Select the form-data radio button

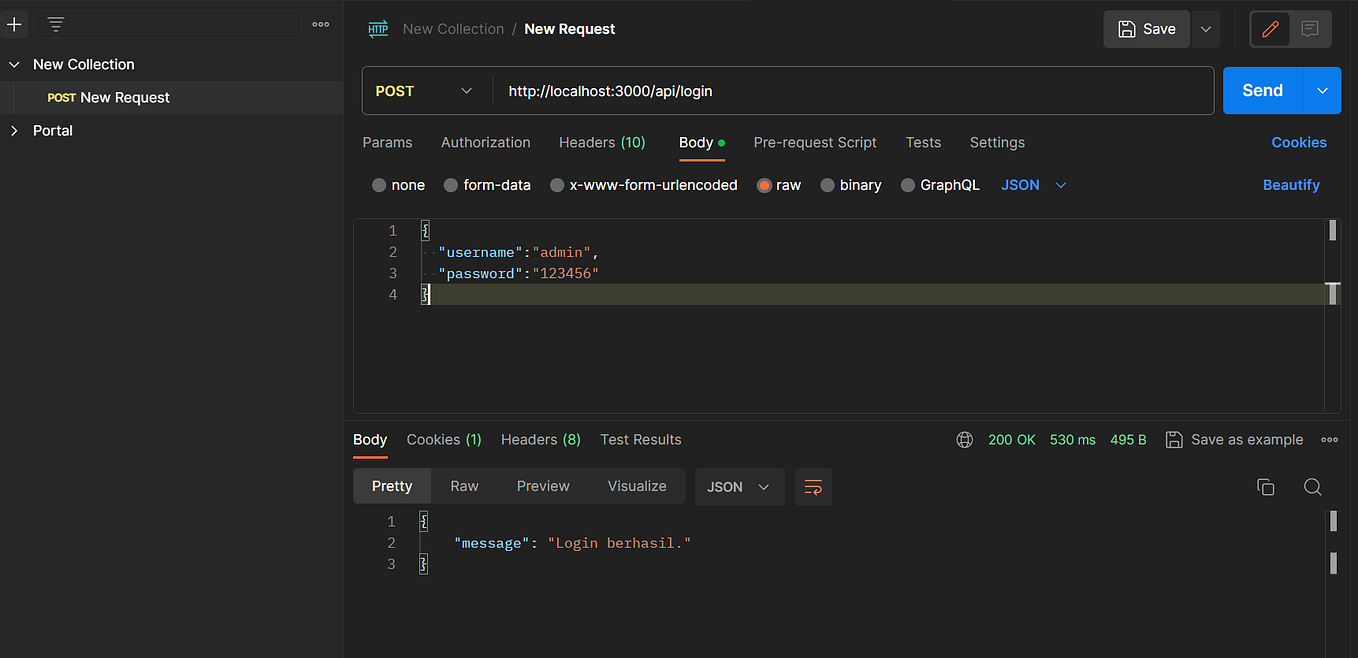(451, 185)
